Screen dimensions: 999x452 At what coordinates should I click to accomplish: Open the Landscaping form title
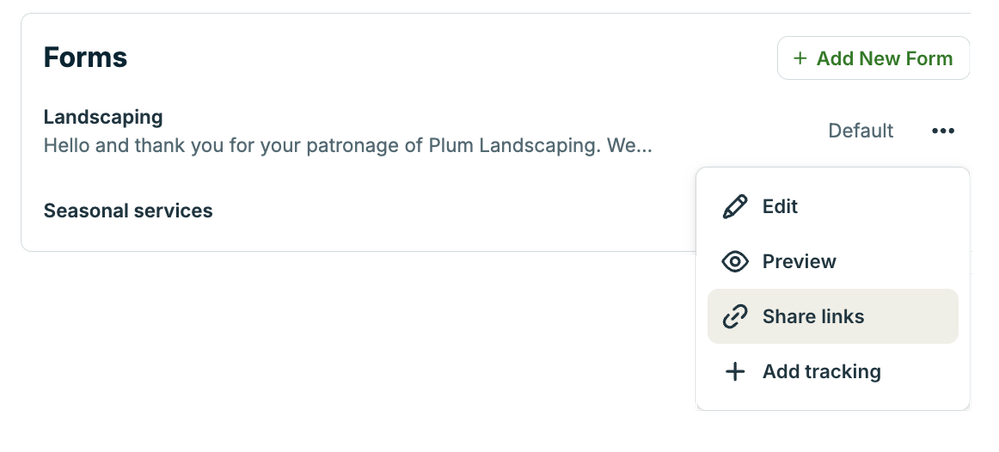click(x=103, y=118)
